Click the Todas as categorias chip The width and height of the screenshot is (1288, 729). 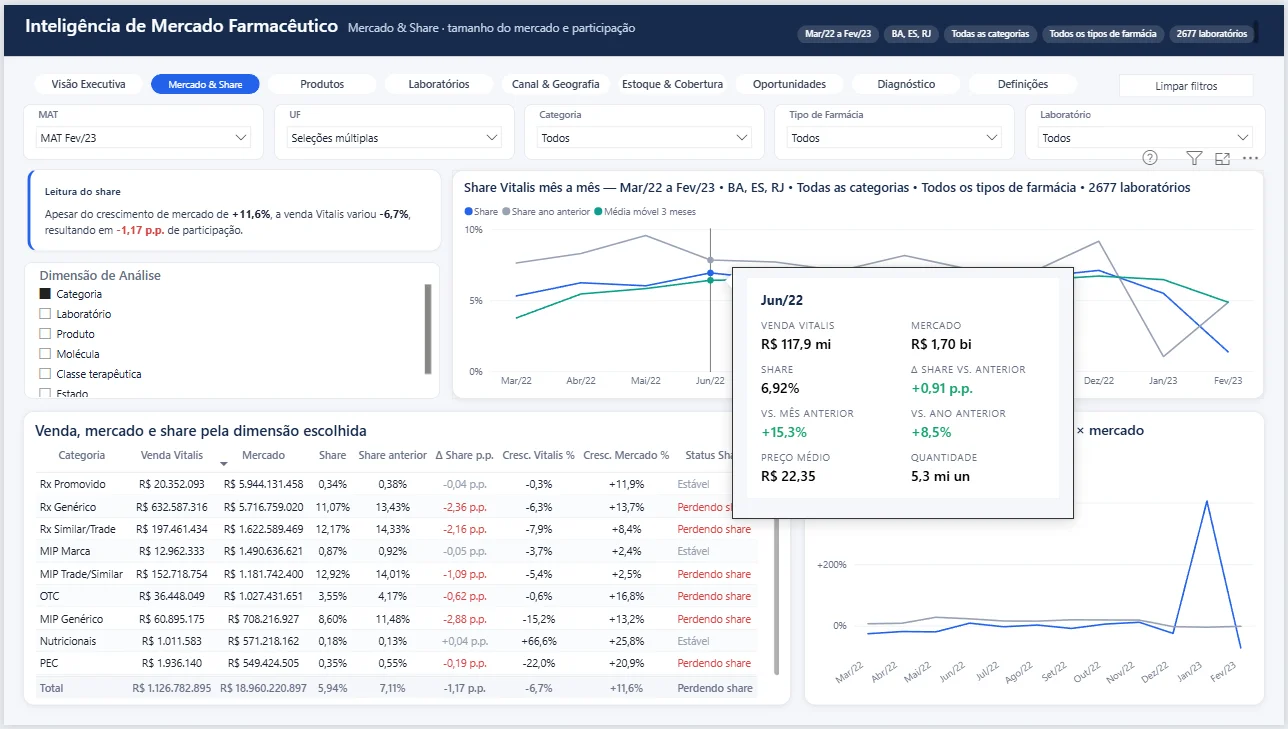pos(990,34)
